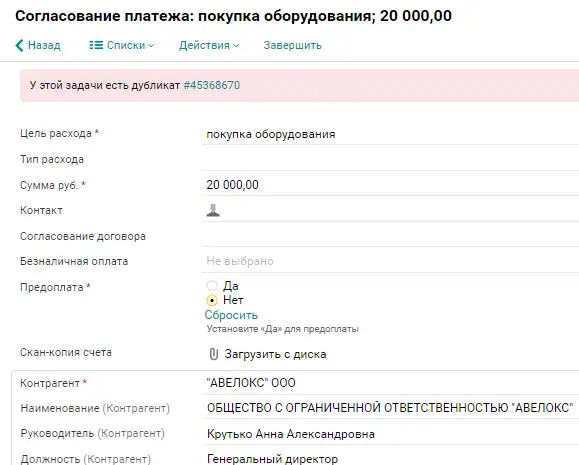Click the empty Согласование договора field
Screen dimensions: 579x465
pos(390,236)
